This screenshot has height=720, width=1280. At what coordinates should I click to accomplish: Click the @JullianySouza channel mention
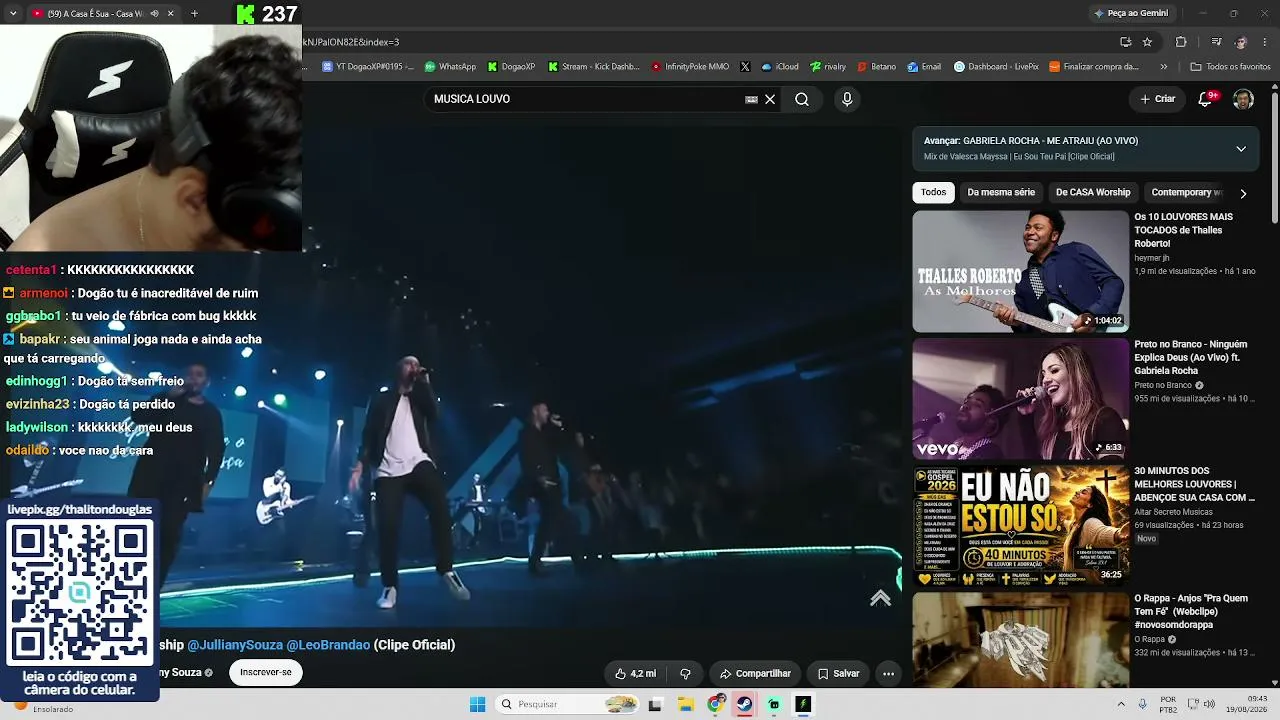pyautogui.click(x=235, y=645)
